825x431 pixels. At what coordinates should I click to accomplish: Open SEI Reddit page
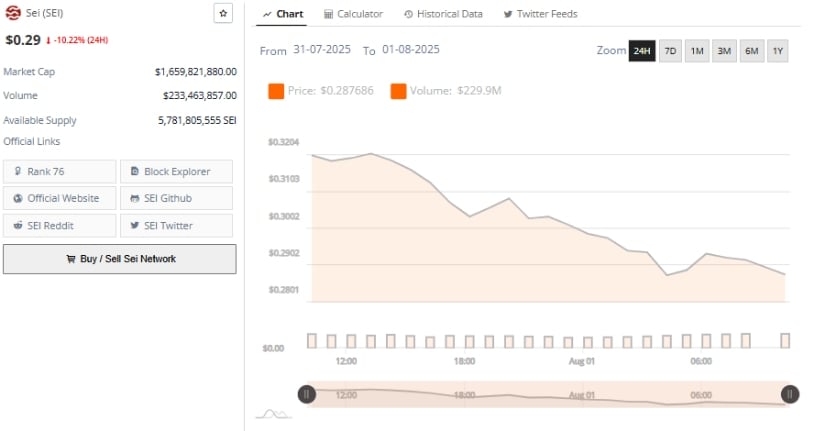(59, 225)
